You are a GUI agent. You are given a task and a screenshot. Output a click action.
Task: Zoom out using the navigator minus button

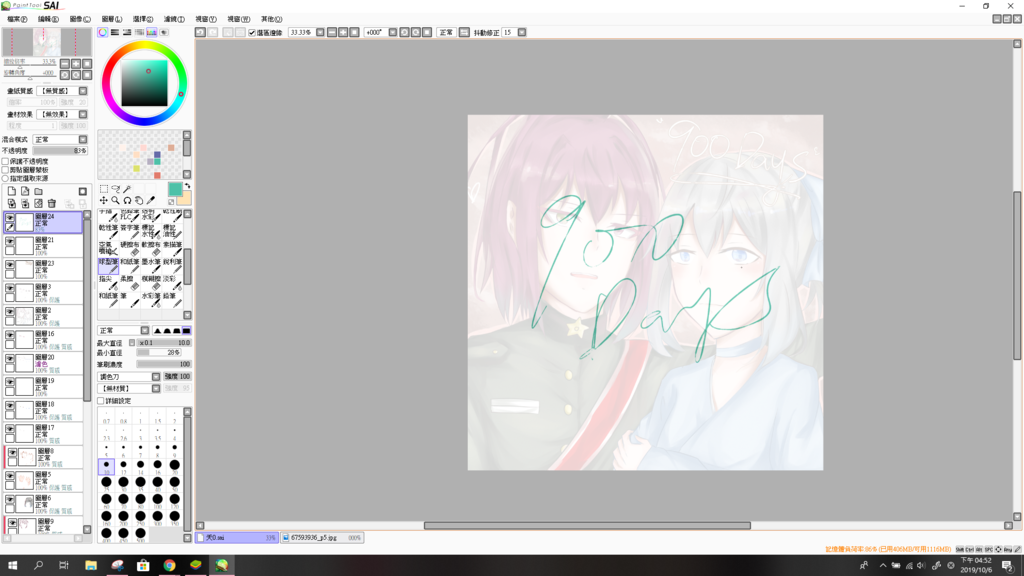coord(65,63)
